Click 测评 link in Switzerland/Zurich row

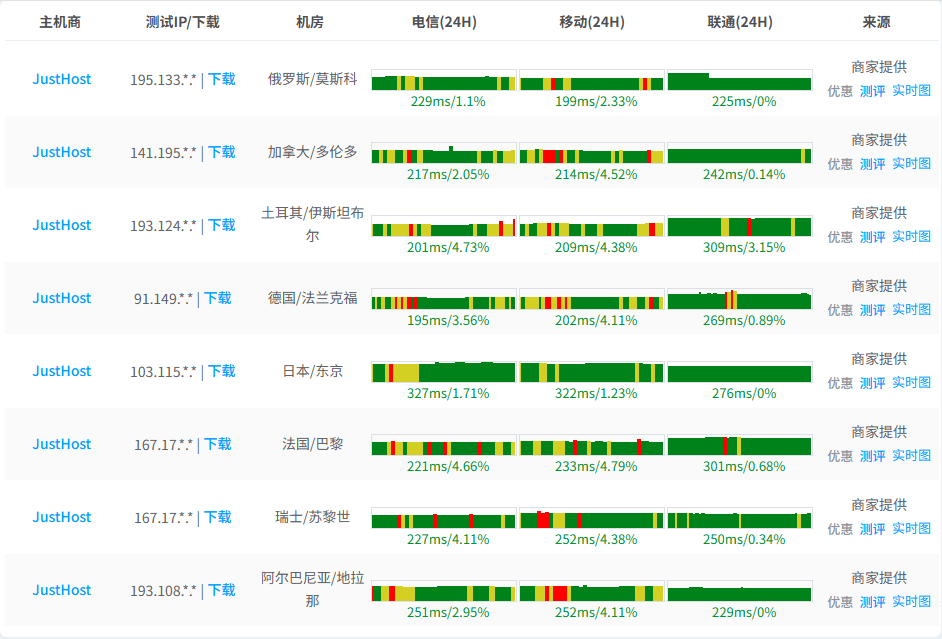pyautogui.click(x=872, y=529)
